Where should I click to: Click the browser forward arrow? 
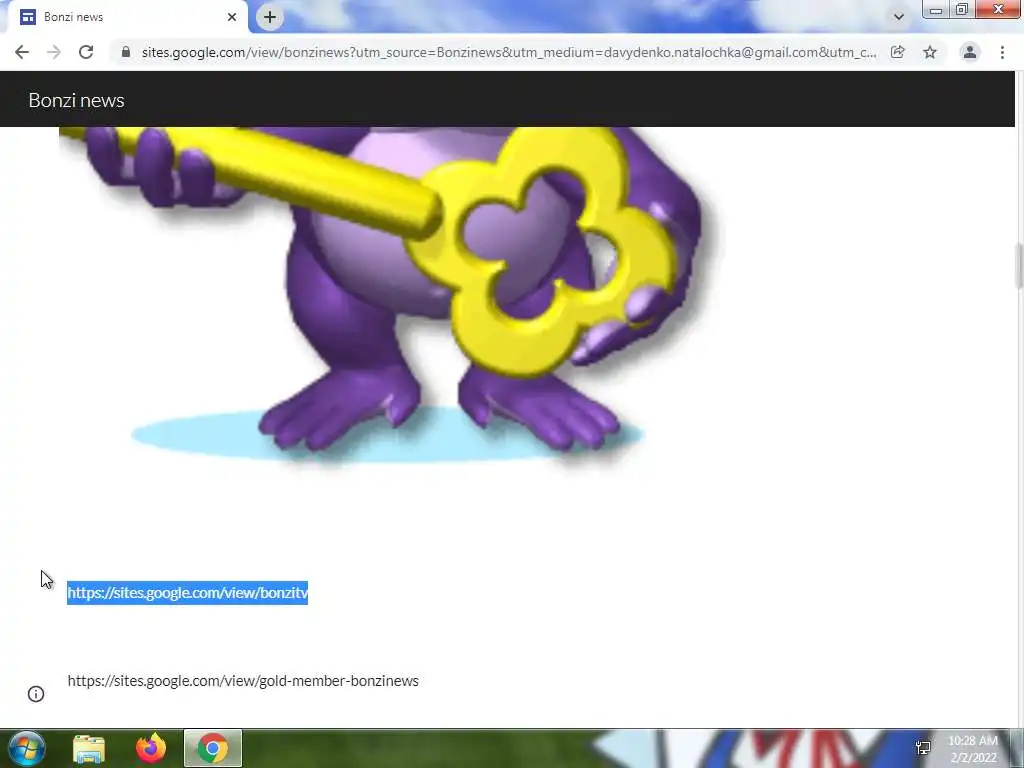point(54,52)
